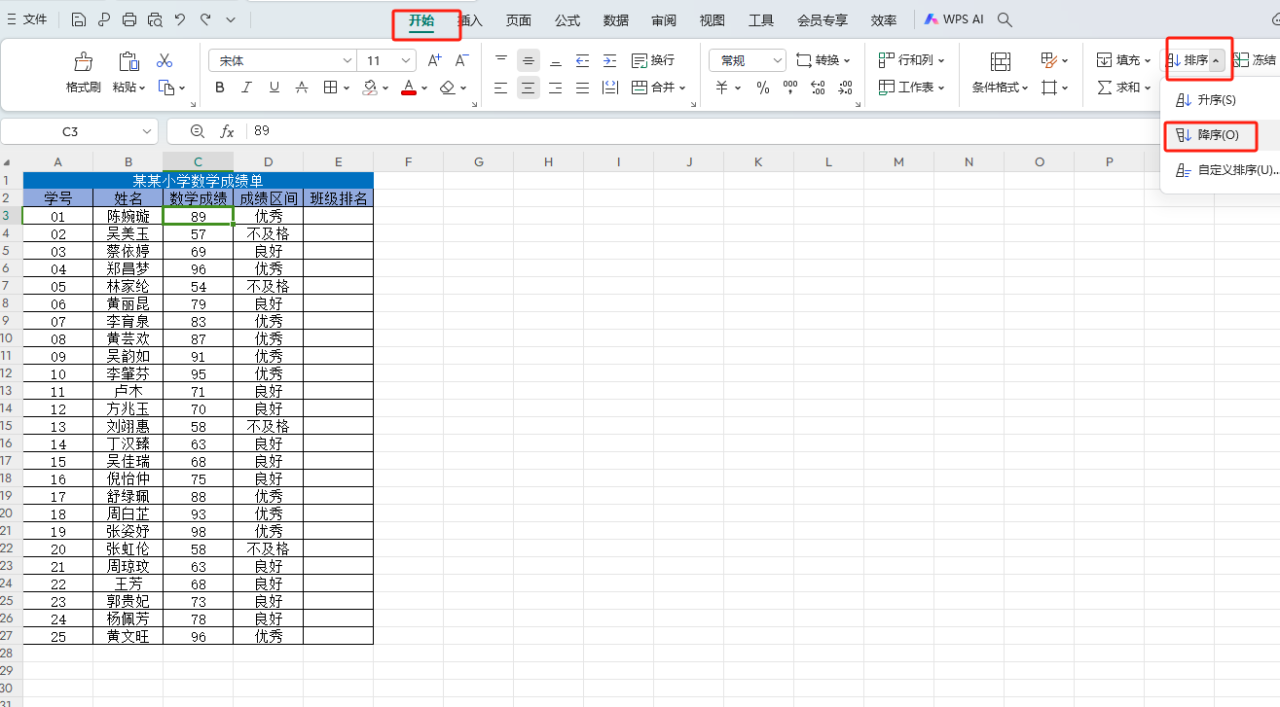
Task: Click the WPS AI button
Action: tap(954, 20)
